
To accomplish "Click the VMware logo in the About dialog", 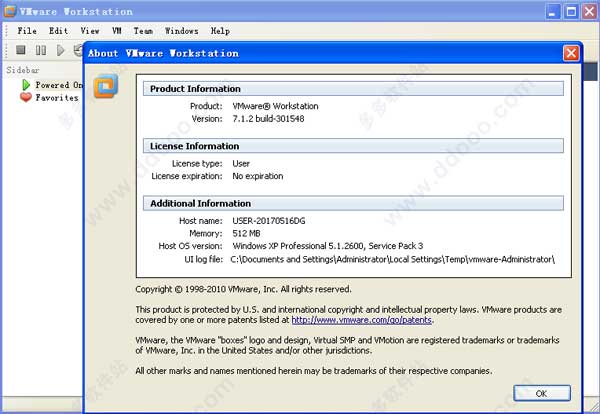I will click(106, 86).
